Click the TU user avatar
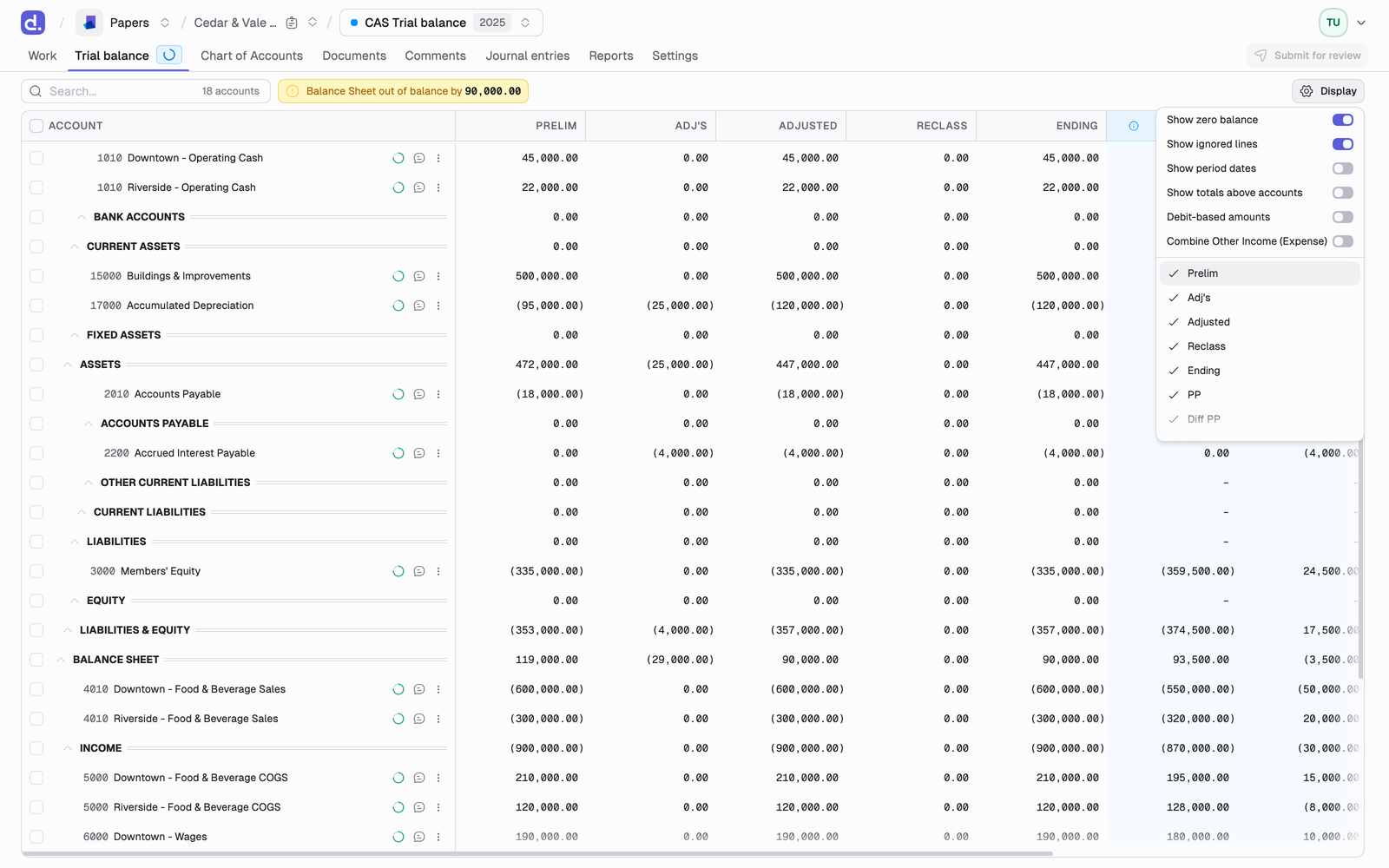 (x=1333, y=23)
